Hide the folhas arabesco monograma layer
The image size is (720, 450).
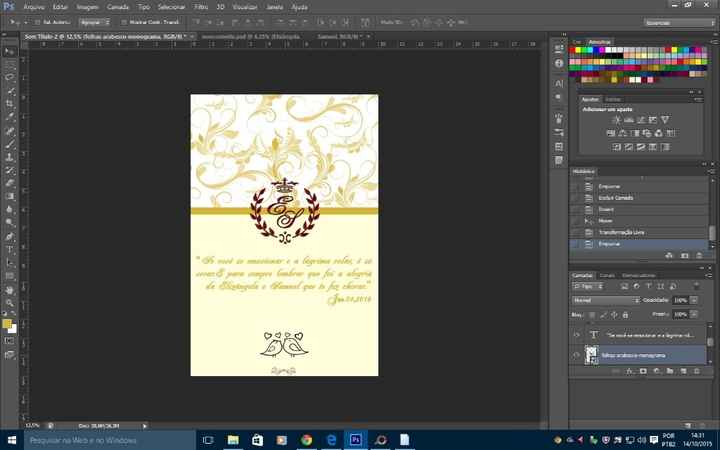coord(577,355)
